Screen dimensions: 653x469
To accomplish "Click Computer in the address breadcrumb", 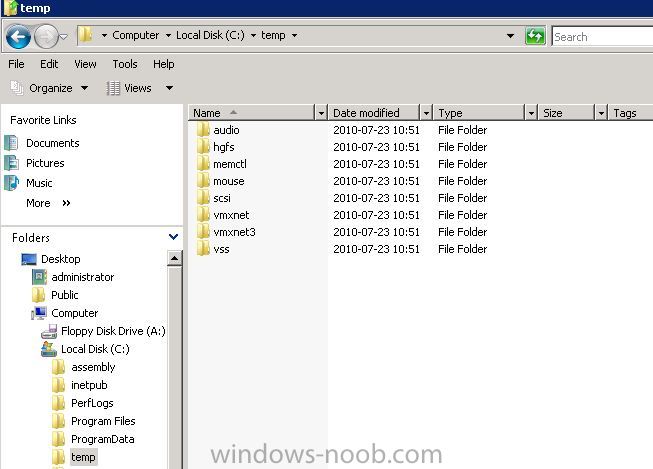I will pyautogui.click(x=136, y=35).
